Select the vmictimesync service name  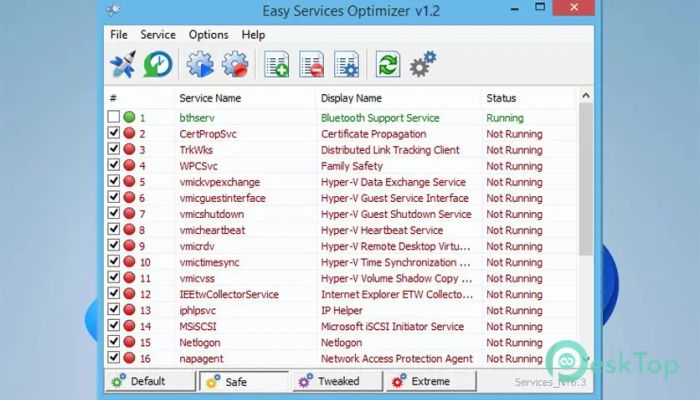209,262
